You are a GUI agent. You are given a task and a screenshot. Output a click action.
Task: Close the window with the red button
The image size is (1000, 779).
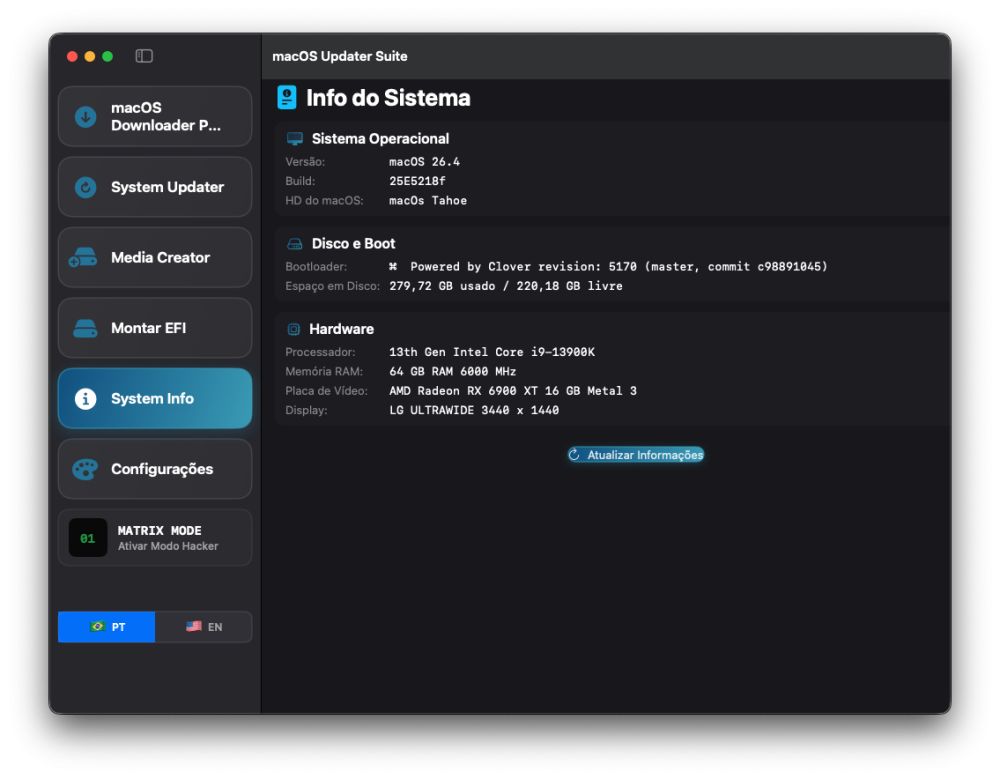point(72,56)
